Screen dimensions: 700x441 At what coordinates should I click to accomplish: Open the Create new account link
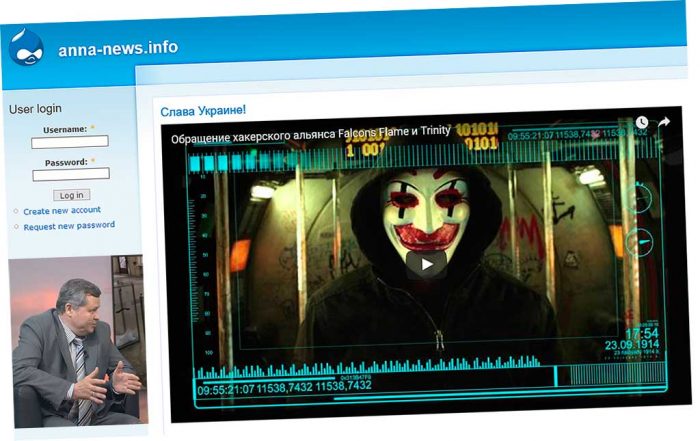point(62,211)
